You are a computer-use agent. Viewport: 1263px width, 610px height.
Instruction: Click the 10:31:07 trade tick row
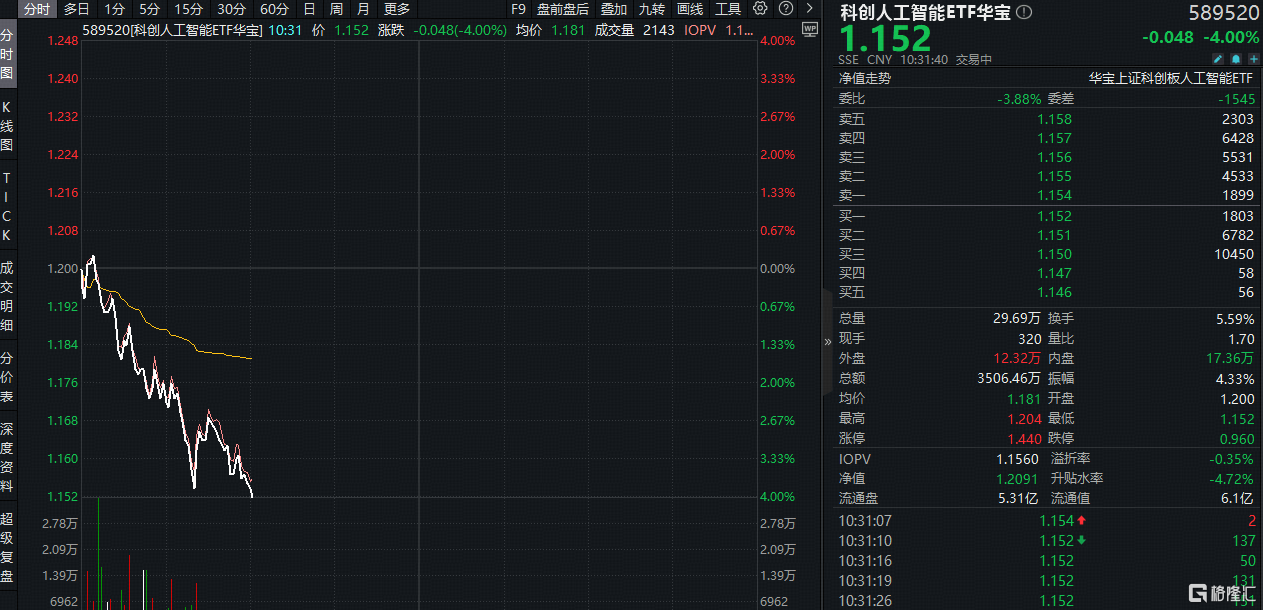point(1048,521)
